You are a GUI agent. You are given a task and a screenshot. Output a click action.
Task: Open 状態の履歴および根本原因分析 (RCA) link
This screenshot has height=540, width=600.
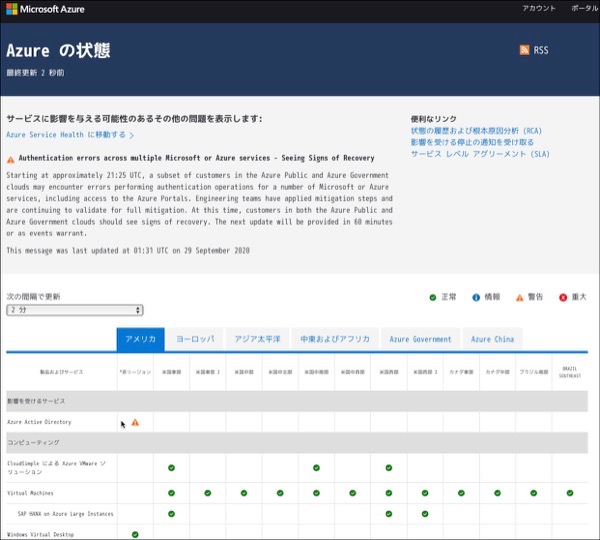click(x=476, y=131)
